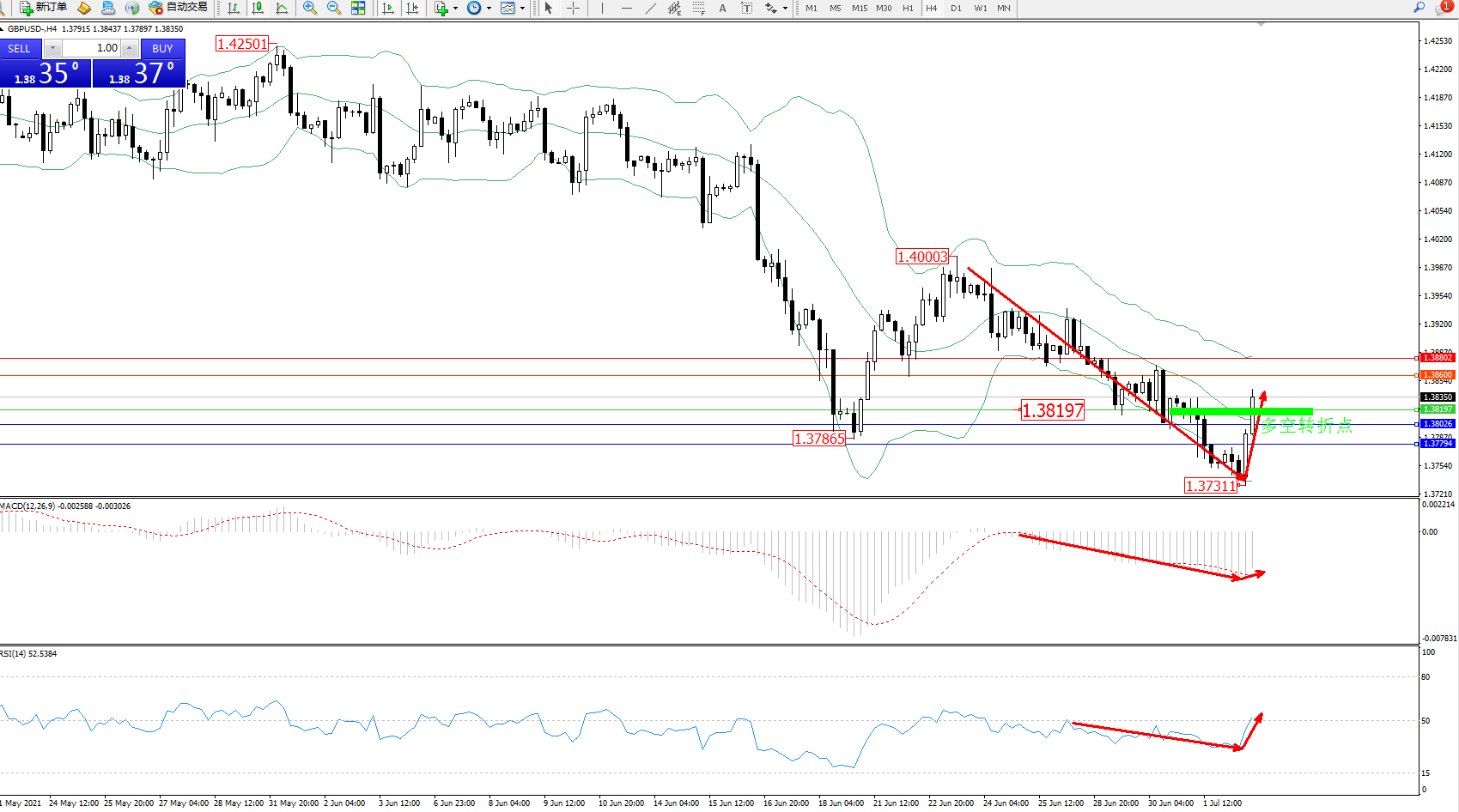
Task: Click New Order (新订单) button
Action: pos(43,8)
